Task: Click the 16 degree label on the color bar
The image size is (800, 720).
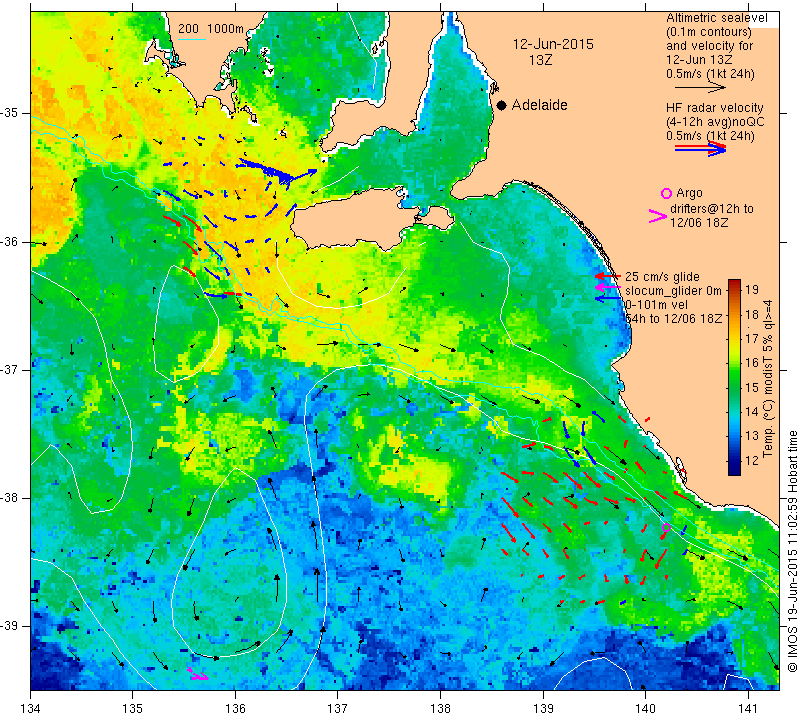Action: click(752, 363)
